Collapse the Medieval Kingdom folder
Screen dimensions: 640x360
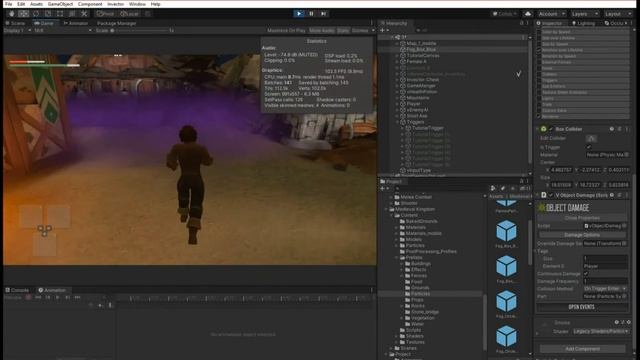pyautogui.click(x=386, y=209)
